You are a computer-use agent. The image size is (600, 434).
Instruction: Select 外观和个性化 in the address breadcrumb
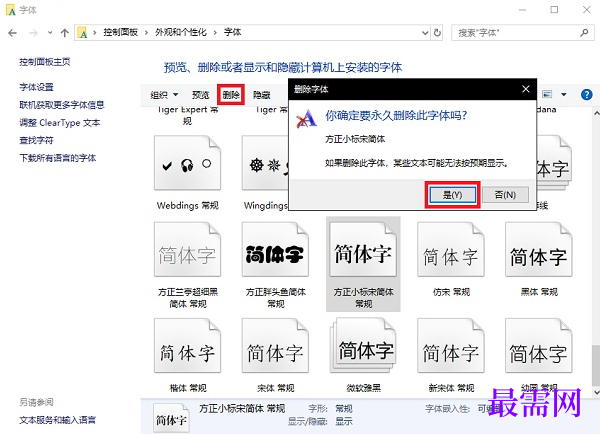click(x=181, y=32)
